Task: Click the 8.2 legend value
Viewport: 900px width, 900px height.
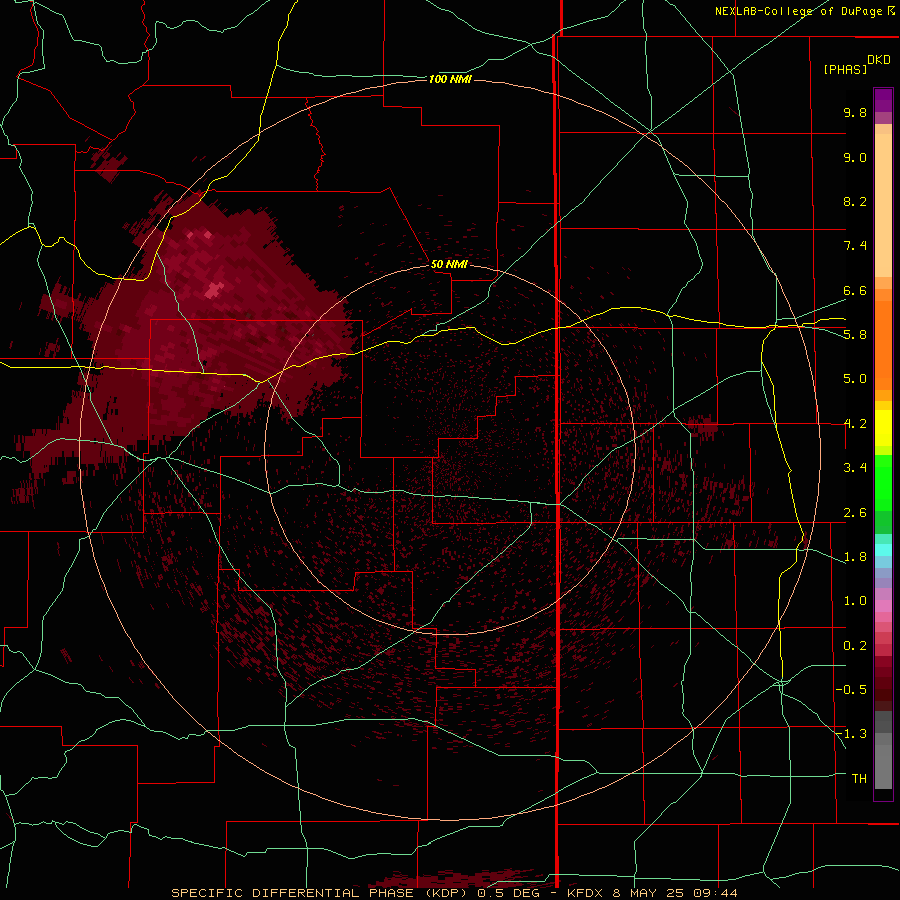Action: pyautogui.click(x=855, y=201)
